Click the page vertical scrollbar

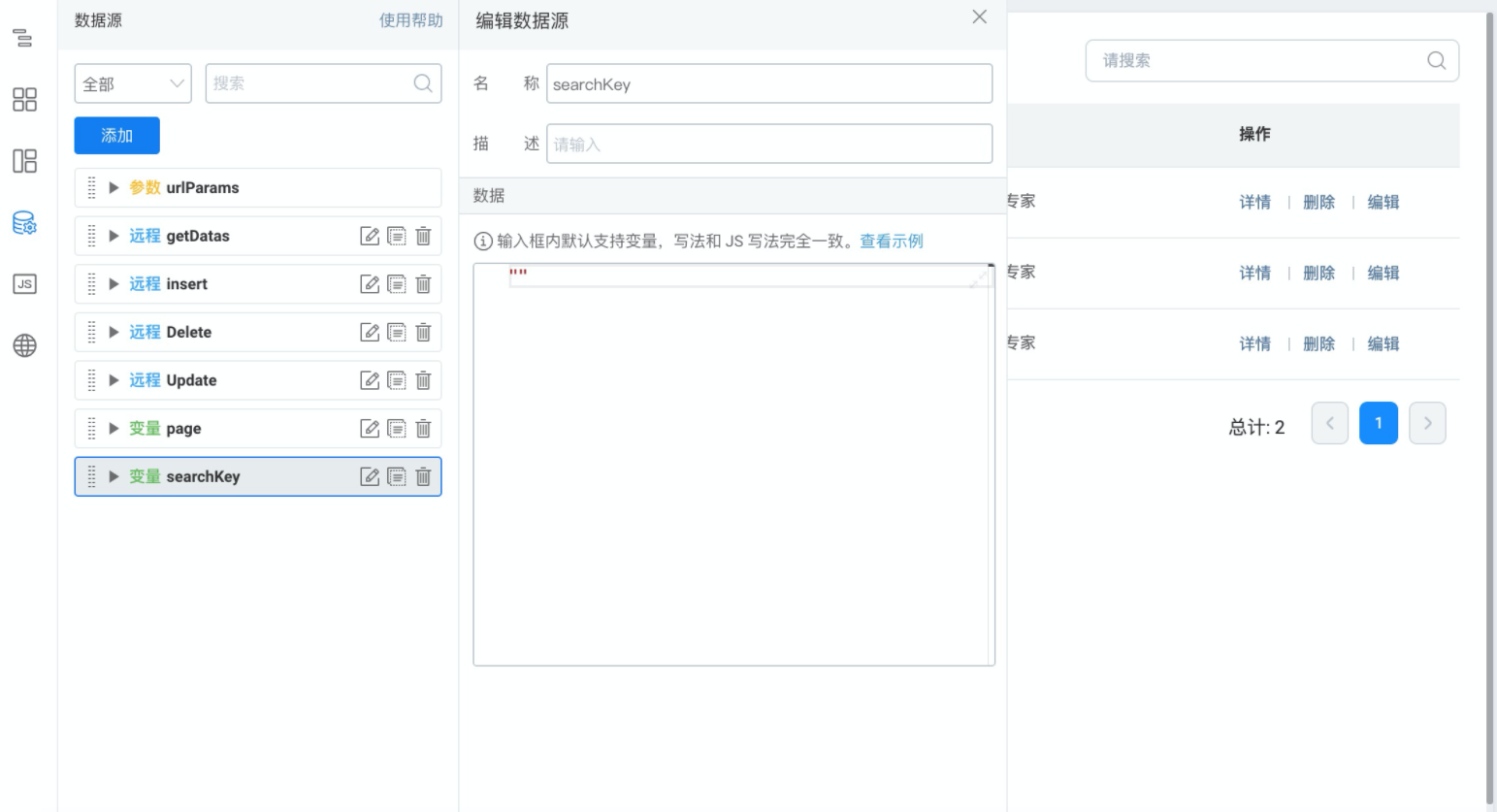pos(1490,407)
